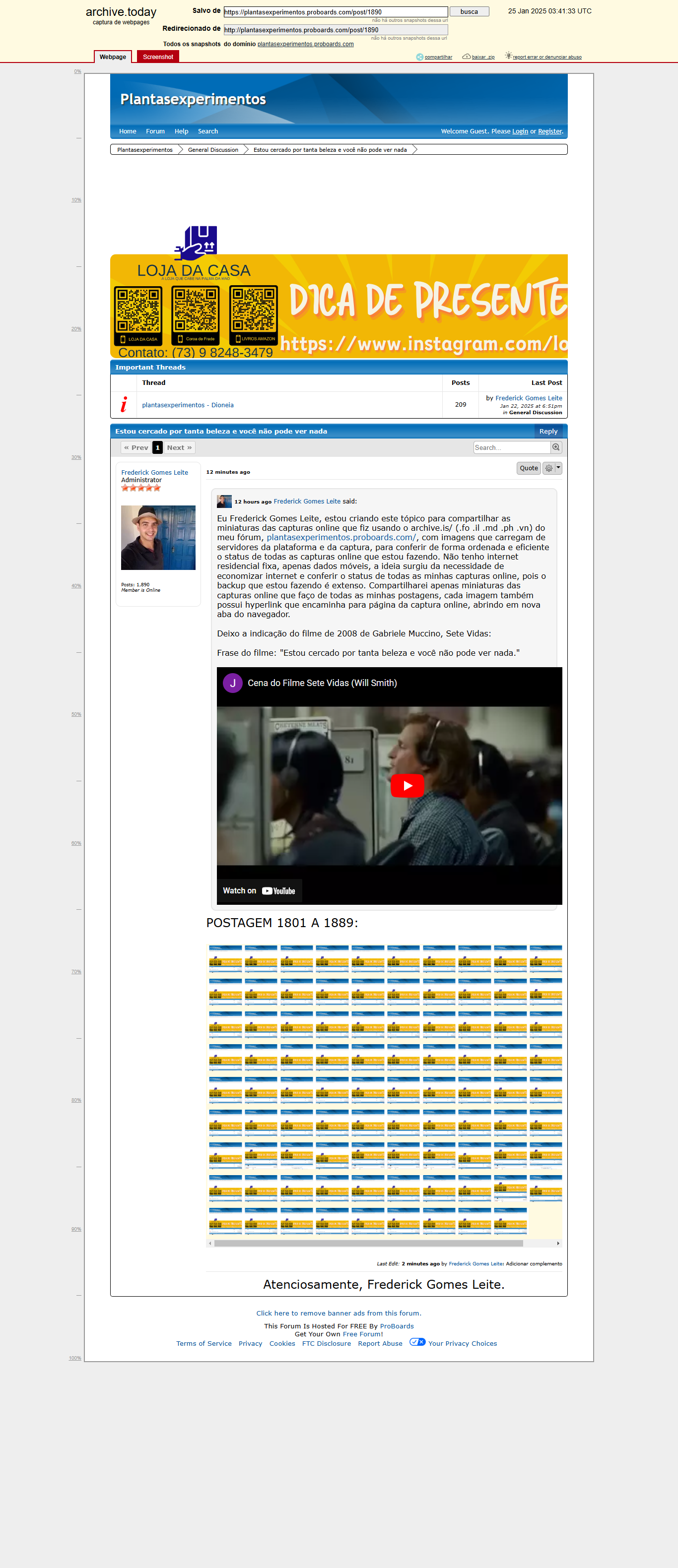This screenshot has height=1568, width=678.
Task: Click the Plantasexperimentos forum title banner
Action: pos(193,99)
